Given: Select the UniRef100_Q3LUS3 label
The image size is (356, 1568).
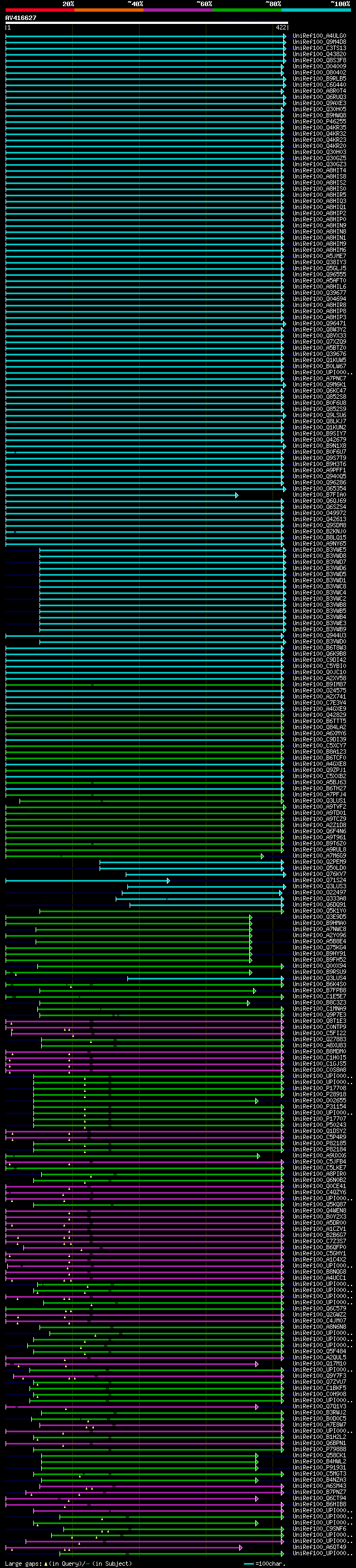Looking at the screenshot, I should tap(319, 886).
